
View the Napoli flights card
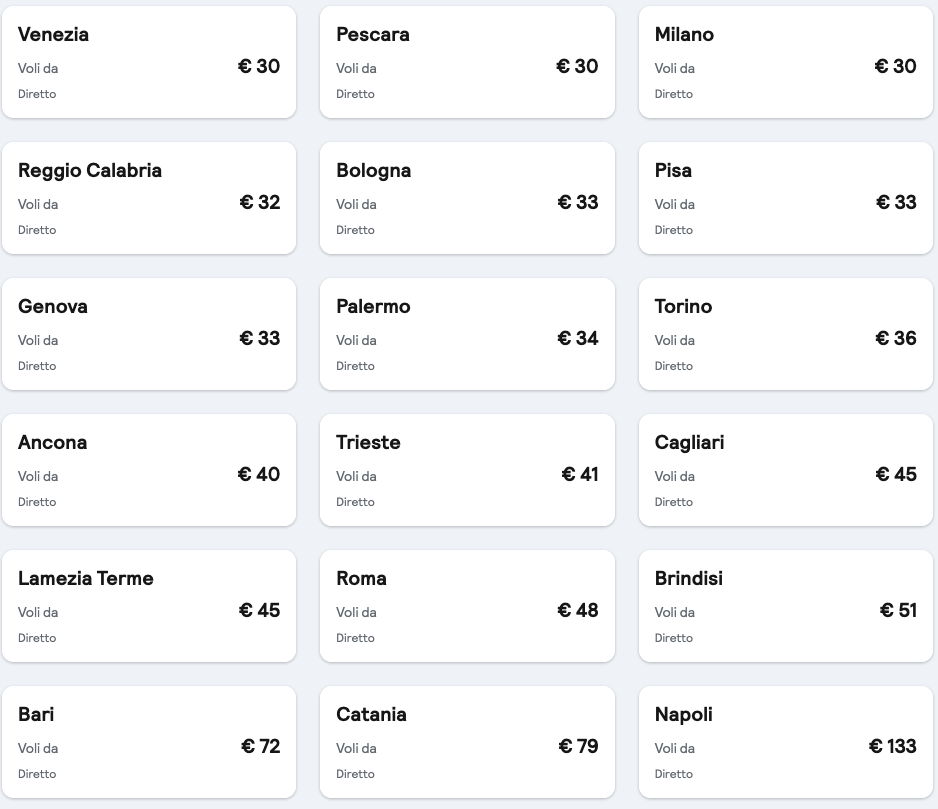(785, 741)
